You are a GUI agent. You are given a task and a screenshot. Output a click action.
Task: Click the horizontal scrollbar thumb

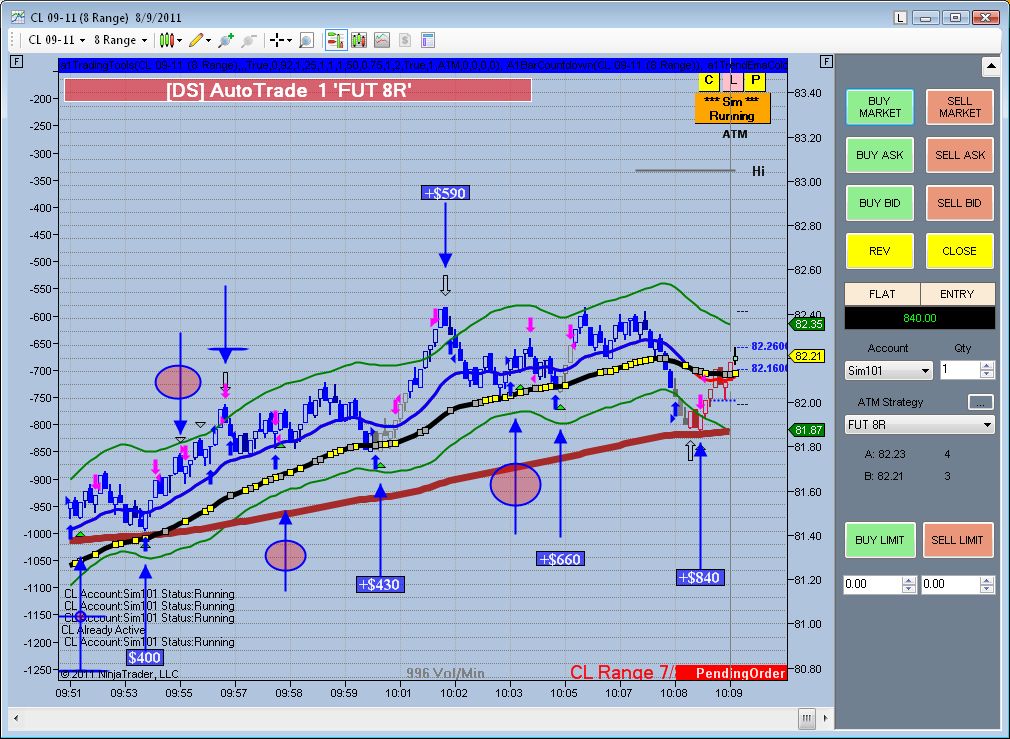pyautogui.click(x=806, y=718)
